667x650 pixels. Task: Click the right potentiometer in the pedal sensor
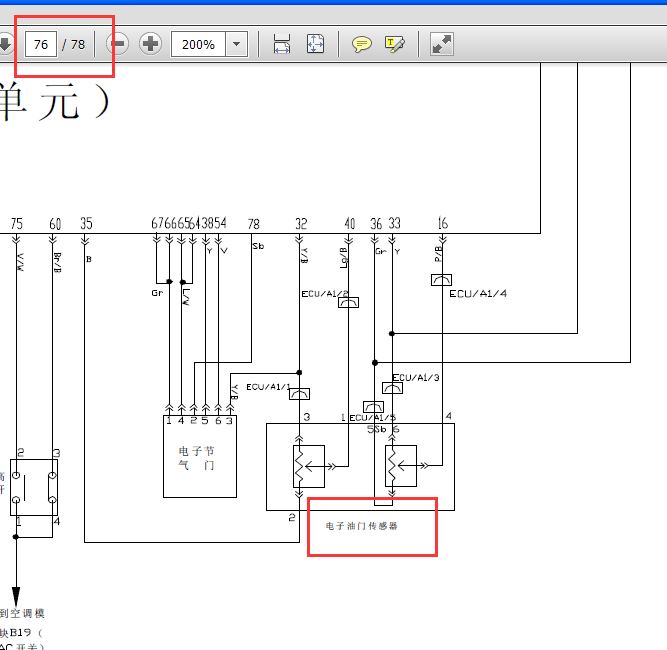(401, 466)
